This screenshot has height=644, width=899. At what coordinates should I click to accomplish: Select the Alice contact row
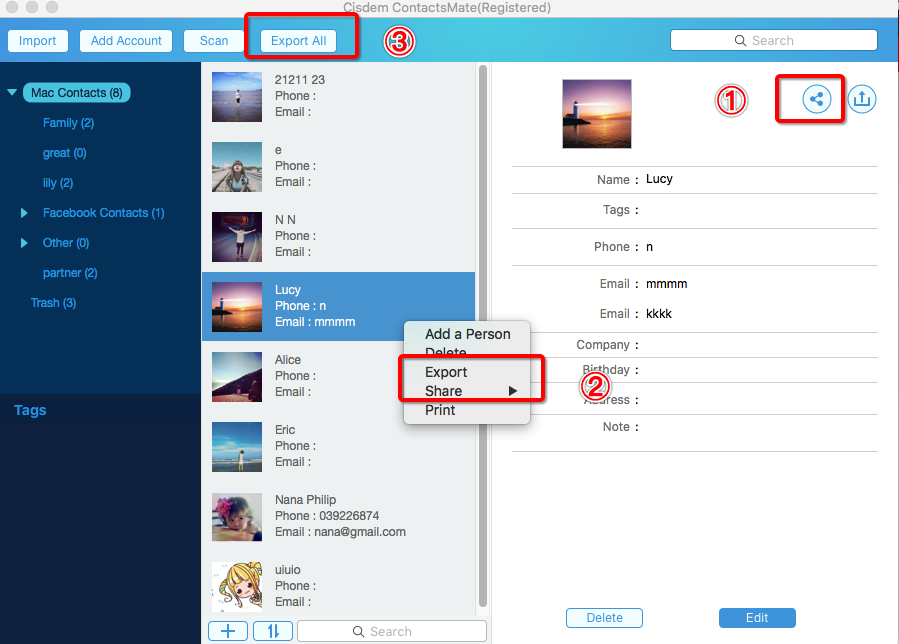(x=338, y=376)
